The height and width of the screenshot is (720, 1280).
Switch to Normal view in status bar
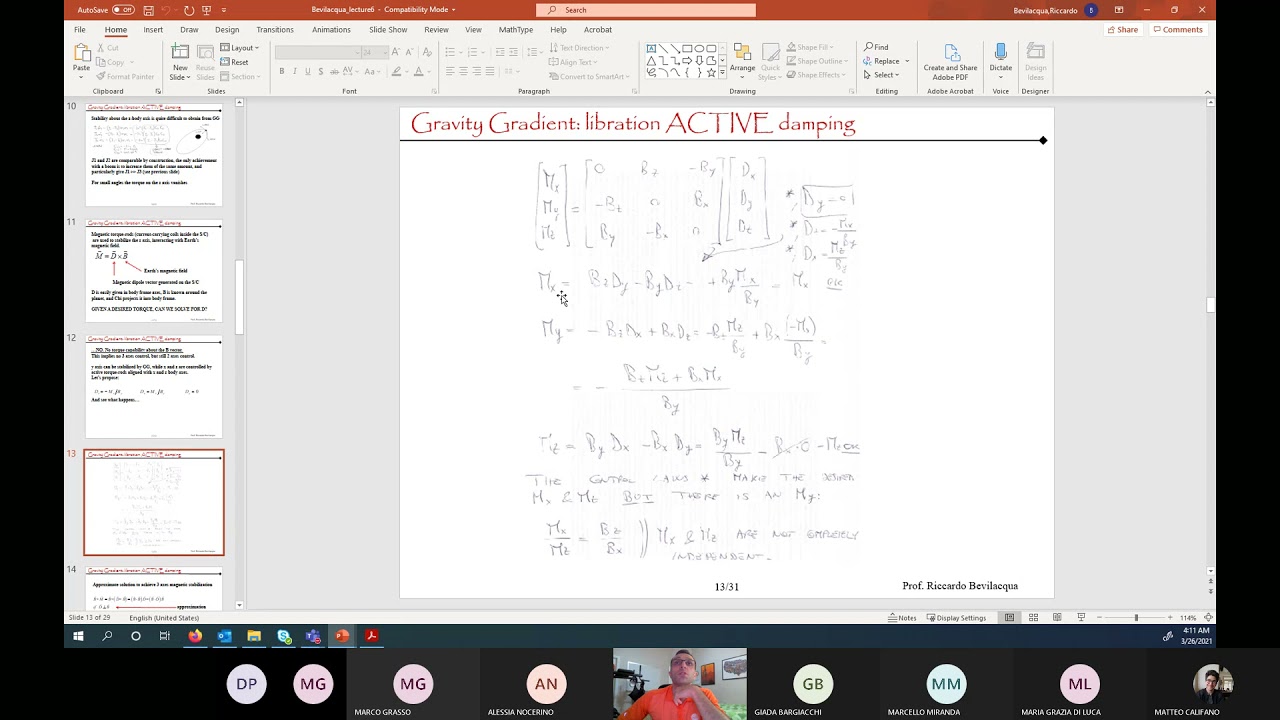1009,617
